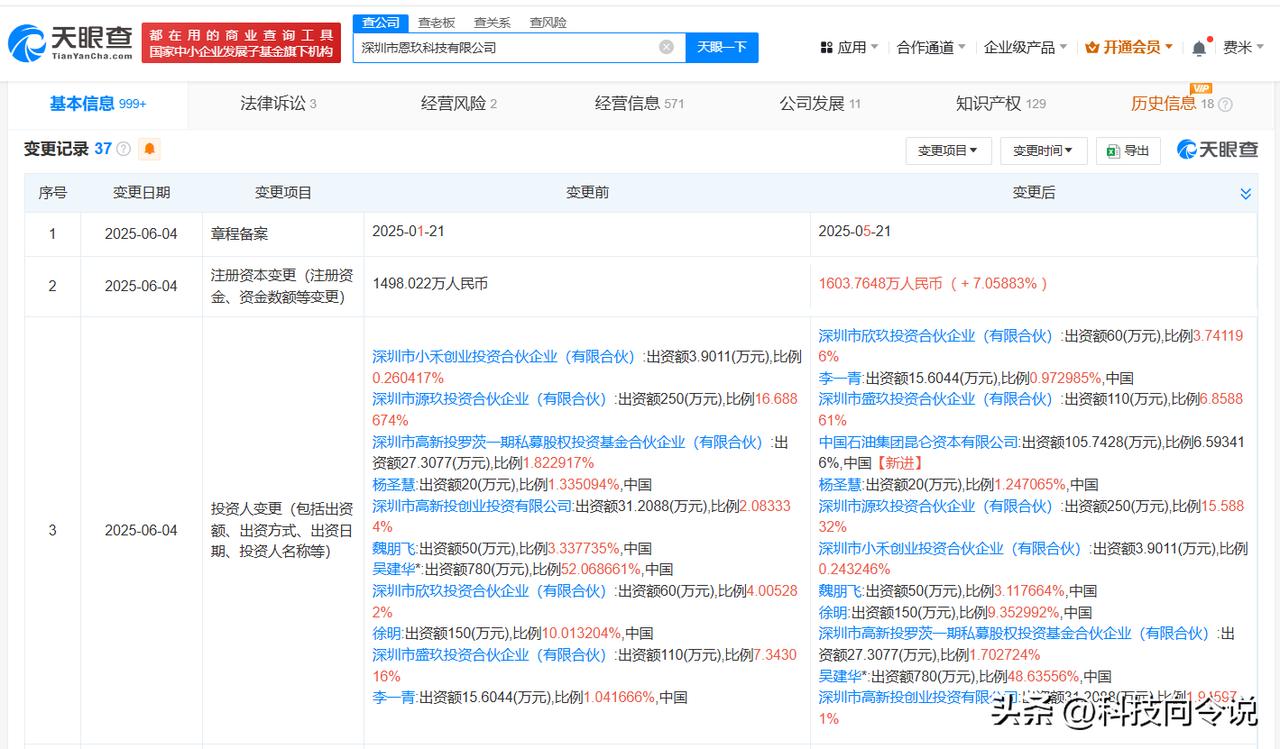Select the 1498.022万人民币 value

tap(430, 284)
